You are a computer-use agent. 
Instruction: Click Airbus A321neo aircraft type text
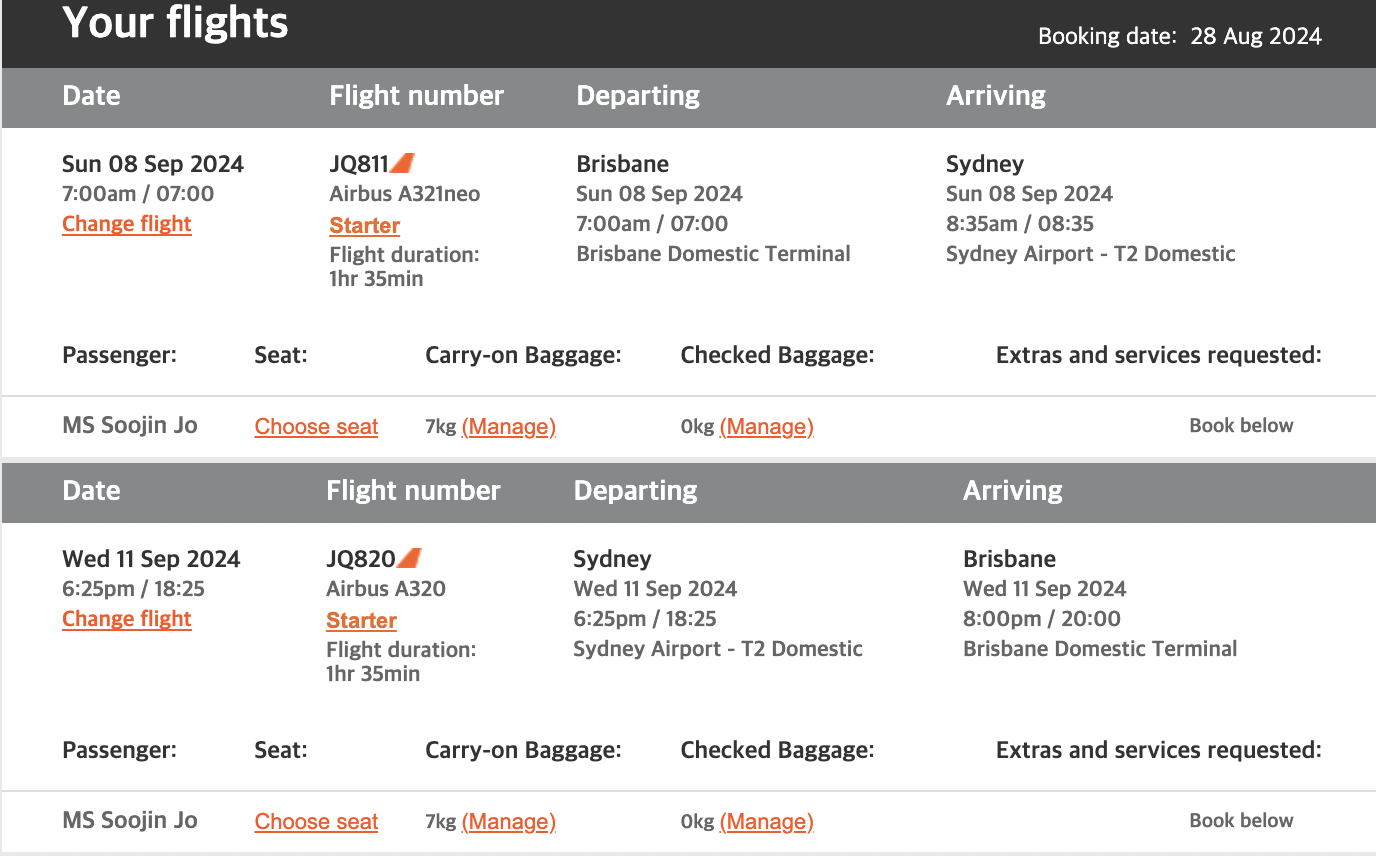point(405,194)
